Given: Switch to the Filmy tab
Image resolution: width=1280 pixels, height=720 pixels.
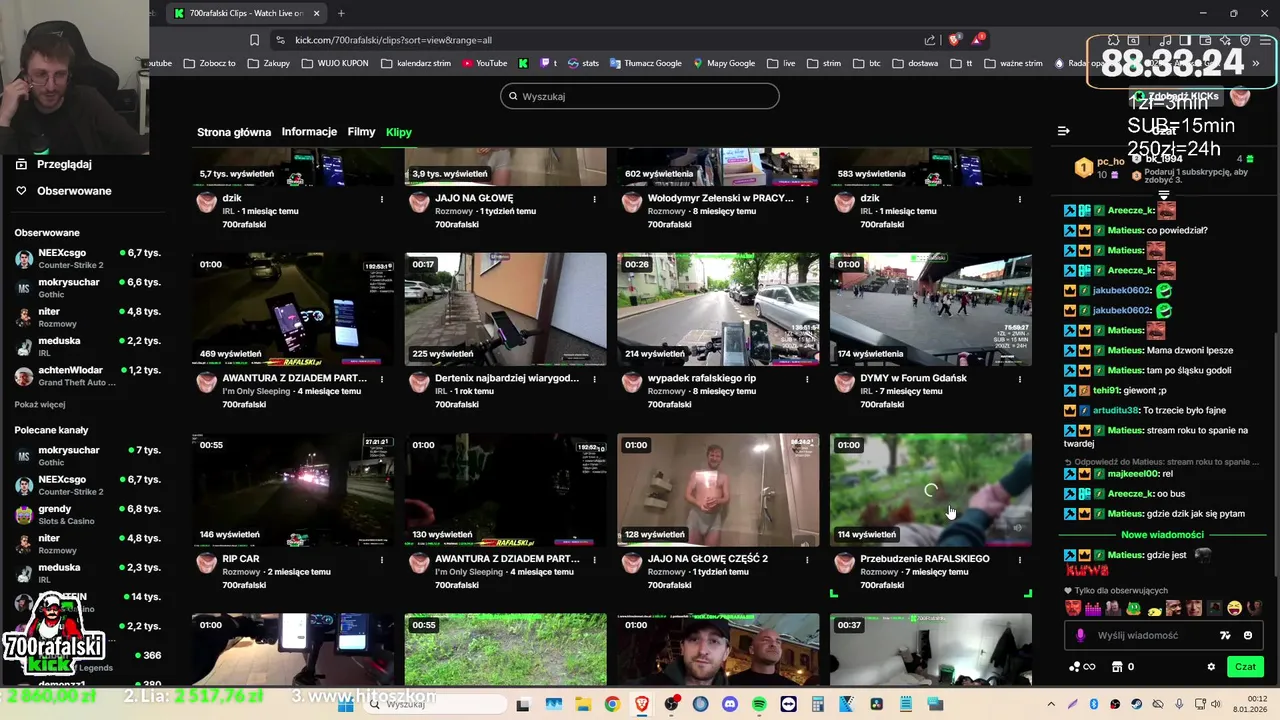Looking at the screenshot, I should tap(361, 132).
